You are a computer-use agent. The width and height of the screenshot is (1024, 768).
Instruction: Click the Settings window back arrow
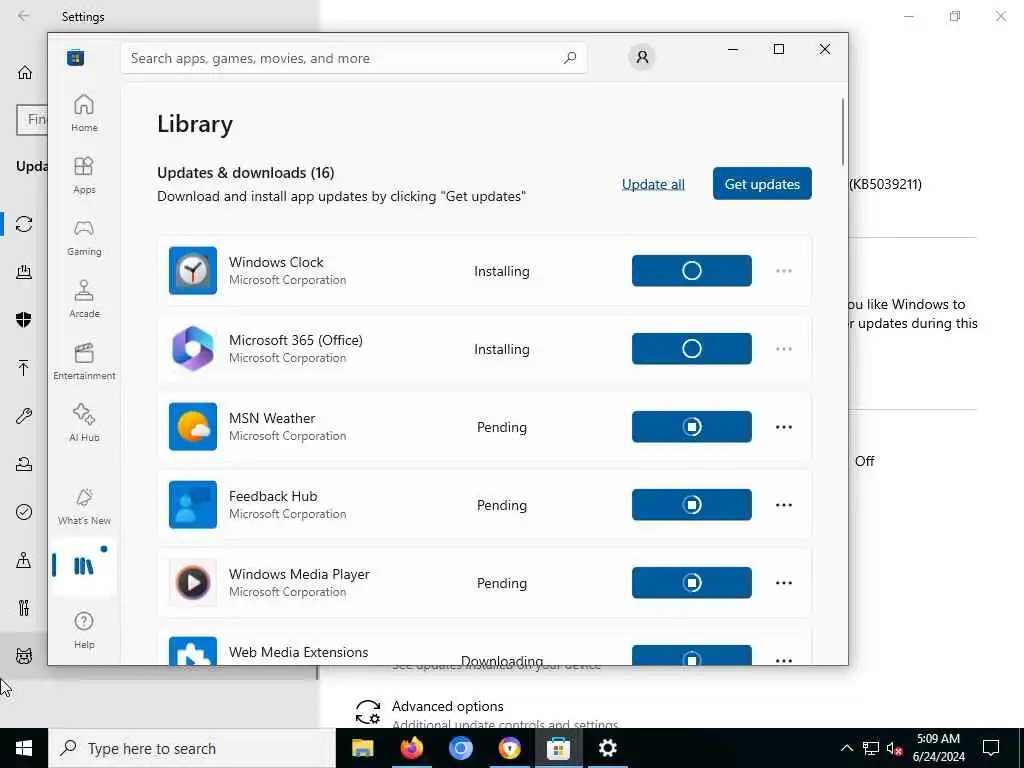tap(24, 16)
